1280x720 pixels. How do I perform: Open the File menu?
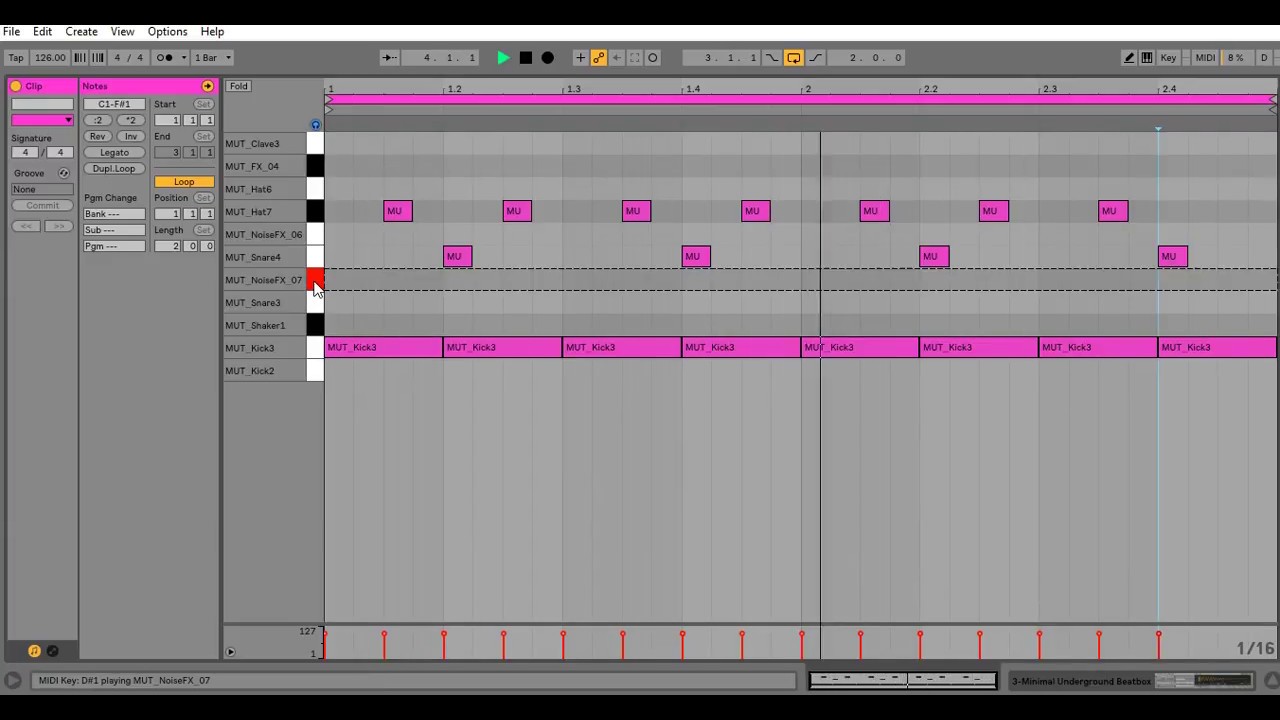12,32
